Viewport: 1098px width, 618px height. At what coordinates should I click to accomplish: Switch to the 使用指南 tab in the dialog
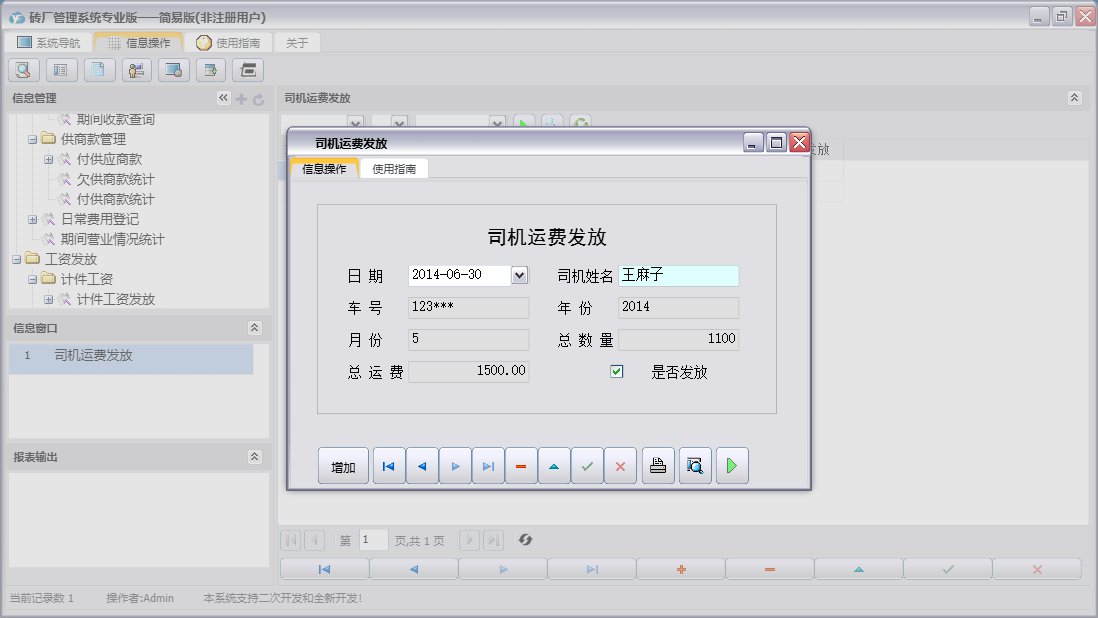394,169
